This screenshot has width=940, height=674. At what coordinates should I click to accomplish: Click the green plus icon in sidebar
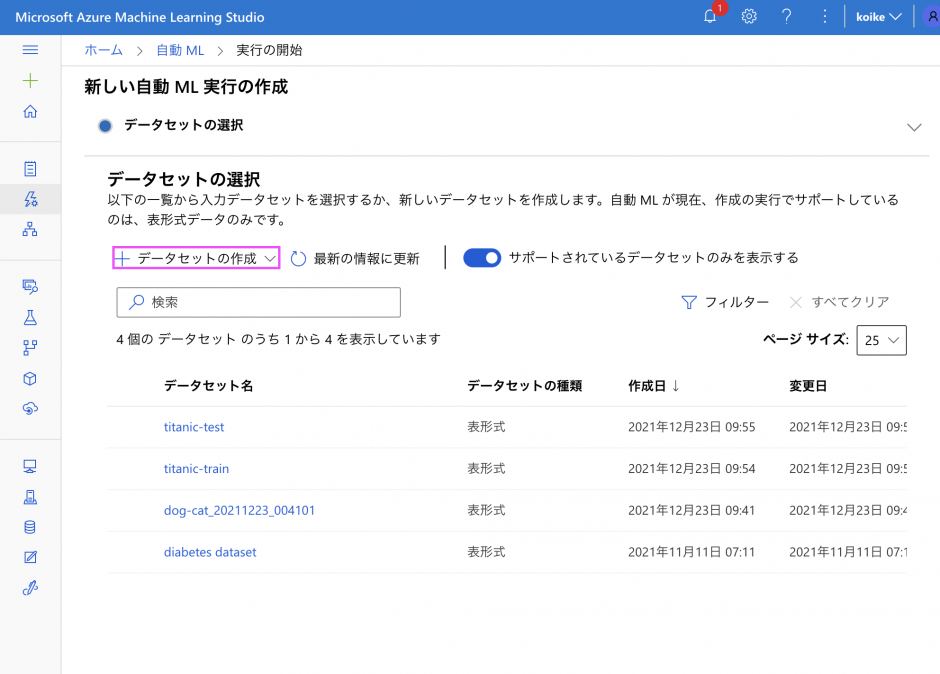pos(30,81)
